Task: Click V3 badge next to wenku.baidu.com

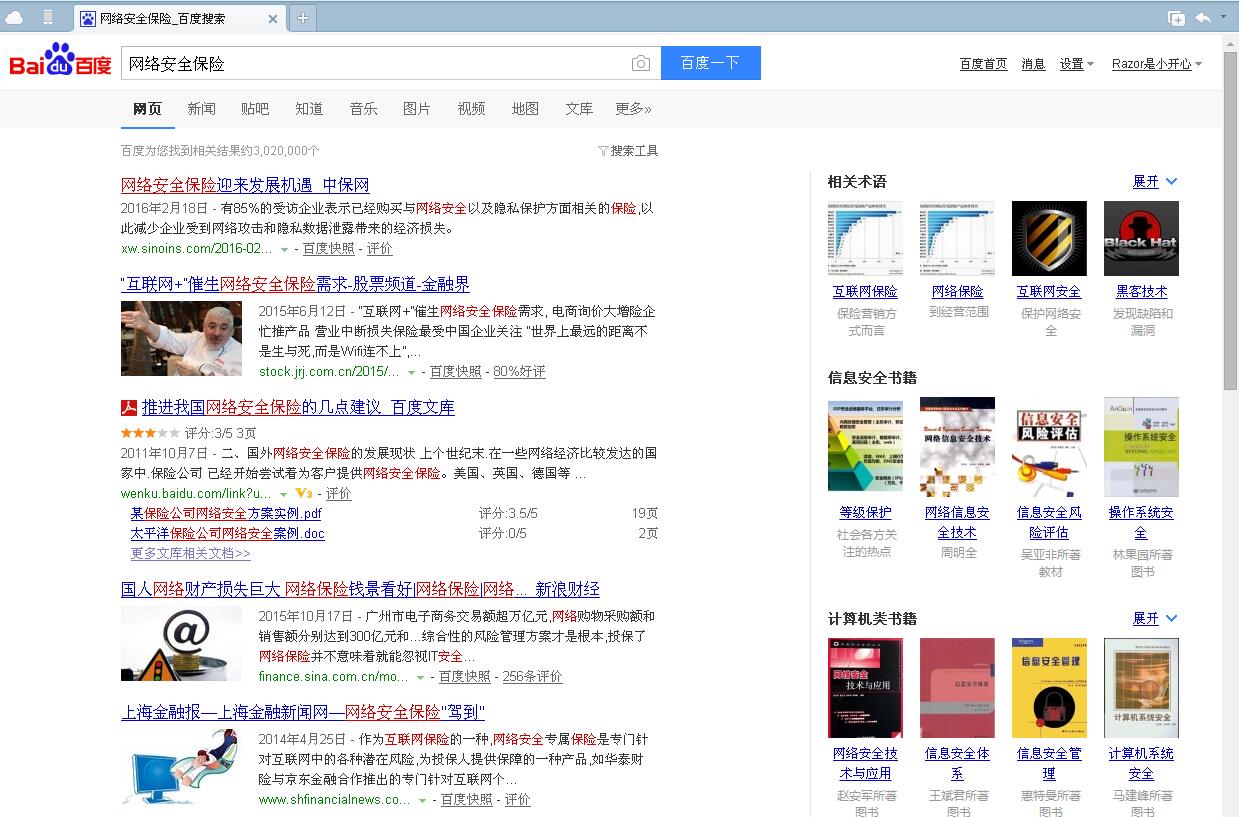Action: [x=304, y=493]
